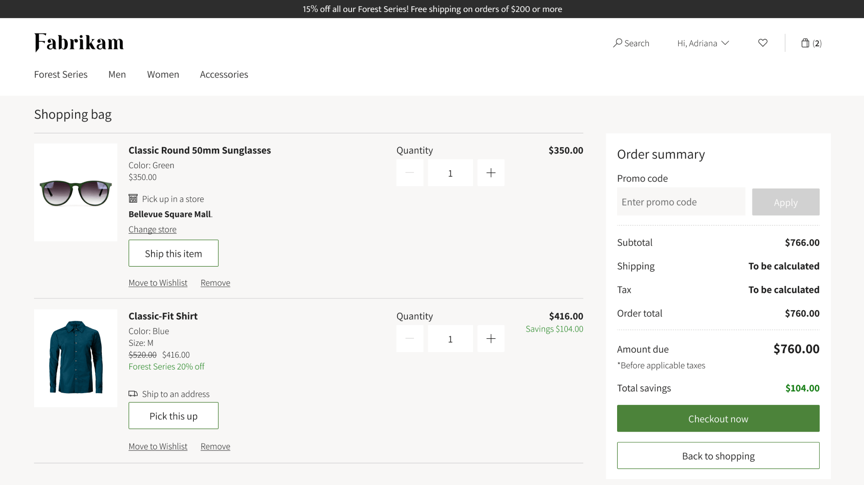The image size is (864, 485).
Task: Click the 15% off Forest Series promo banner
Action: (x=432, y=9)
